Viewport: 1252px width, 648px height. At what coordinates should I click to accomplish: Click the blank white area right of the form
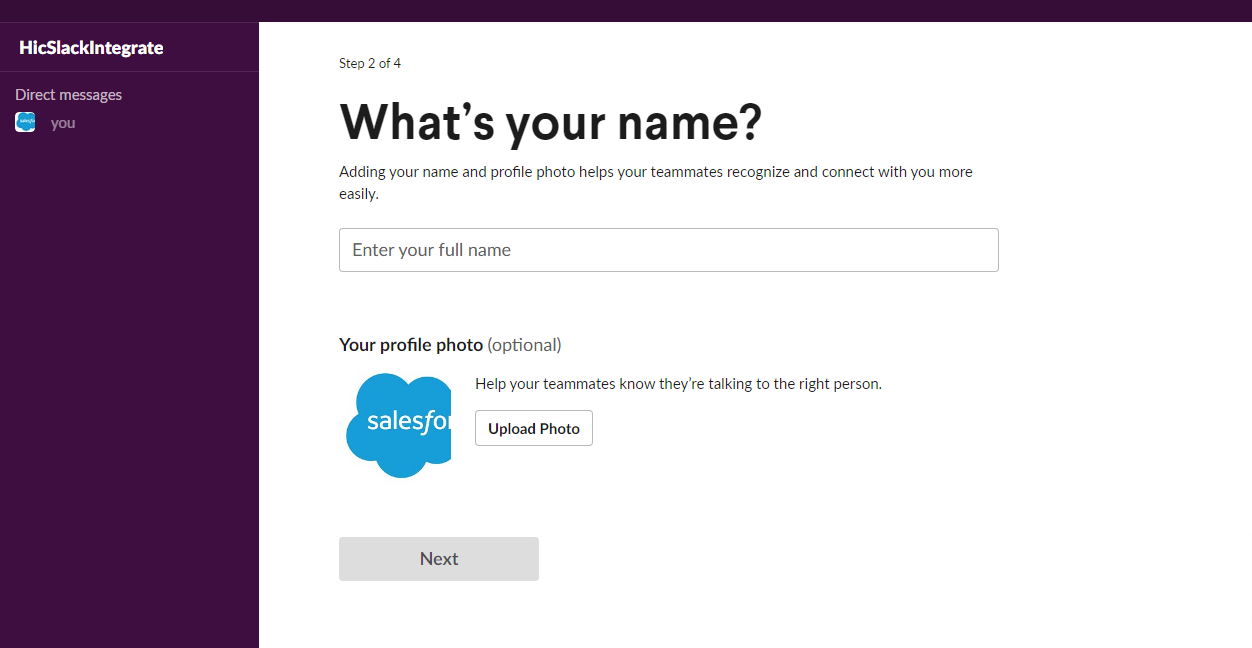point(1120,350)
